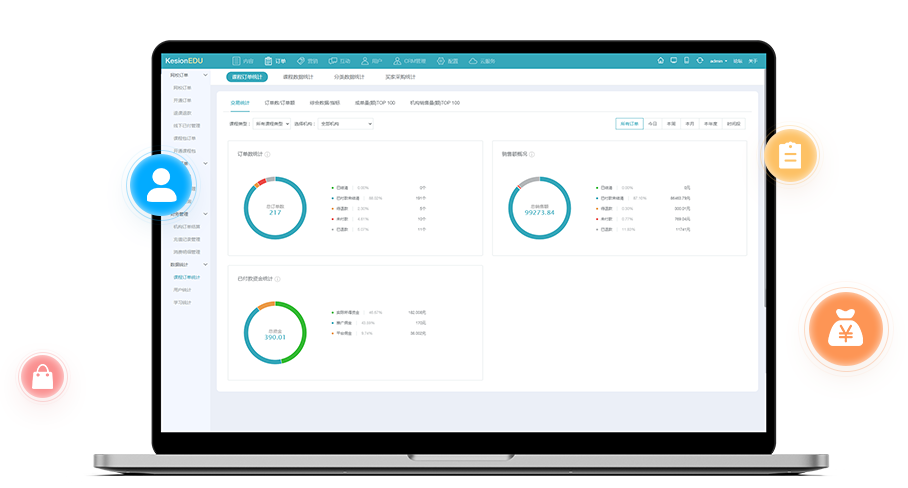Image resolution: width=908 pixels, height=488 pixels.
Task: Click the KesionEDU logo
Action: 183,61
